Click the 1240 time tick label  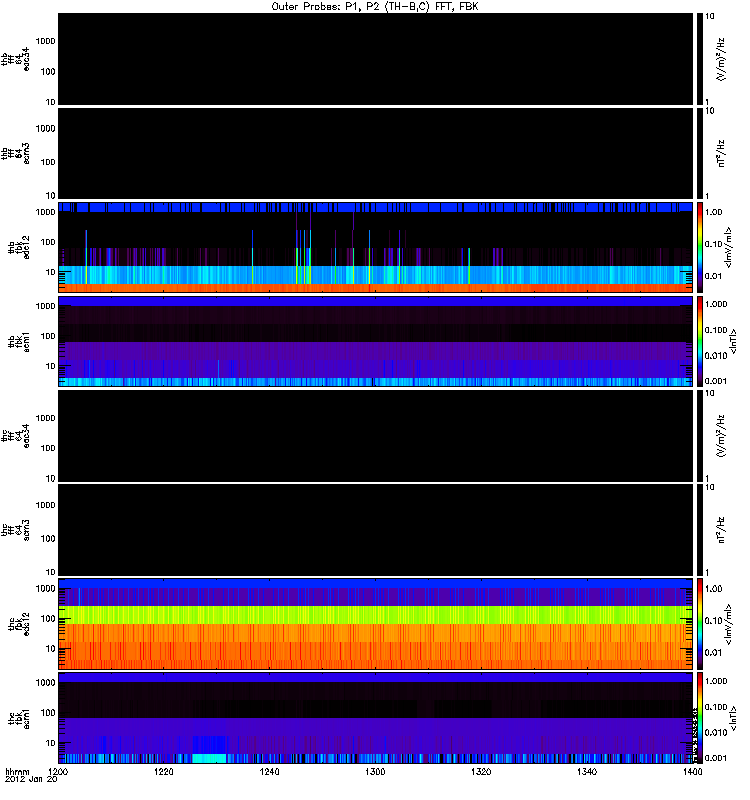[x=269, y=771]
